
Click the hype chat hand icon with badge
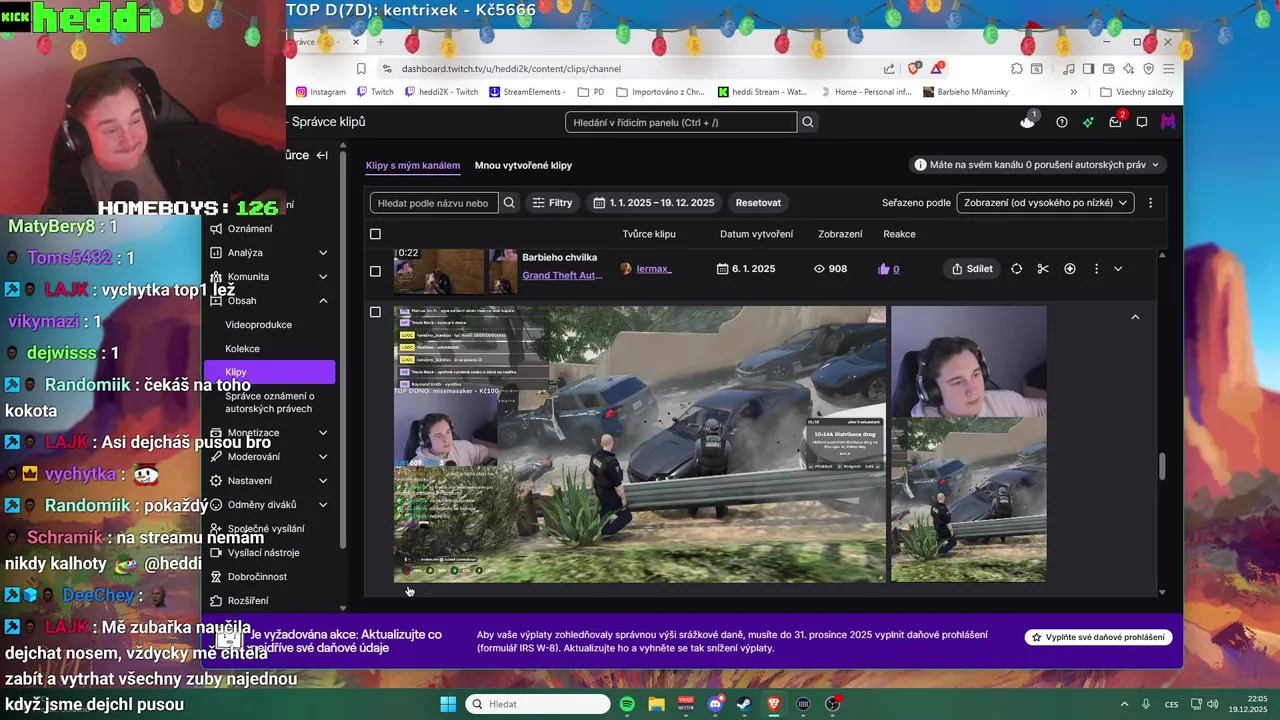pos(1028,121)
